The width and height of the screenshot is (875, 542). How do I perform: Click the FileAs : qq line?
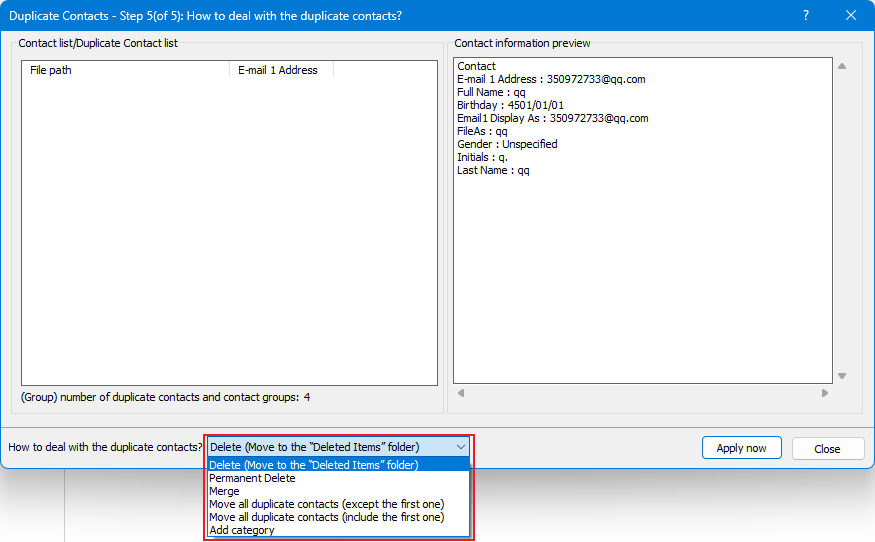[482, 131]
